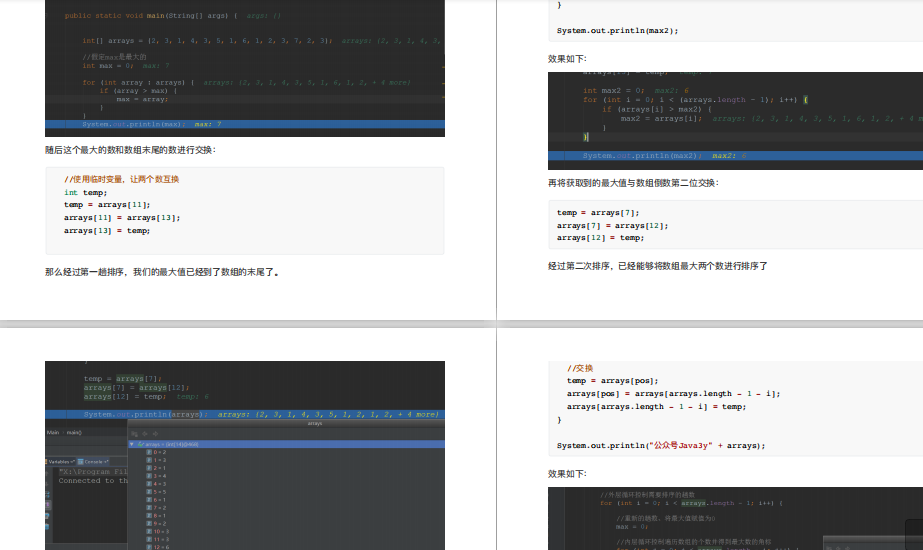
Task: Switch to the Console tab in debugger screenshot
Action: coord(93,462)
